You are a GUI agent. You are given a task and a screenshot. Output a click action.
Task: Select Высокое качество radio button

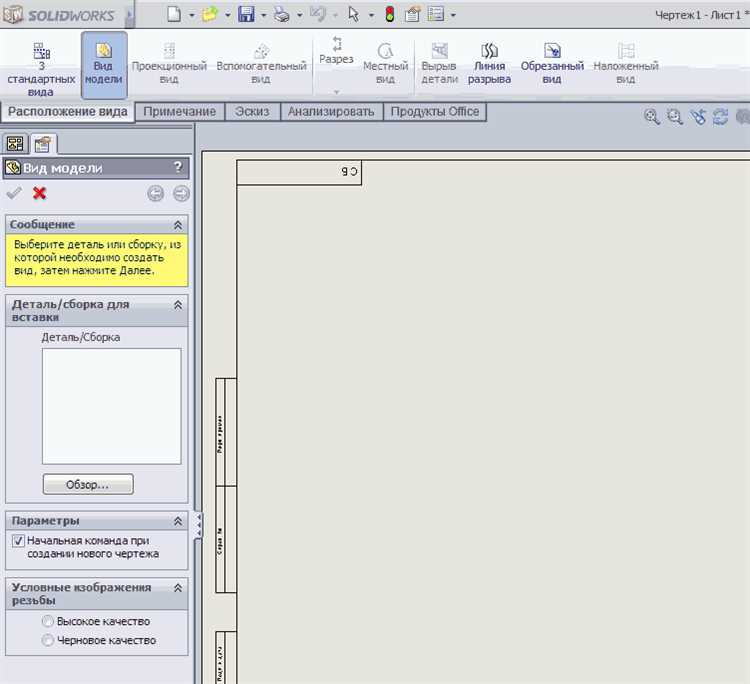pos(47,621)
